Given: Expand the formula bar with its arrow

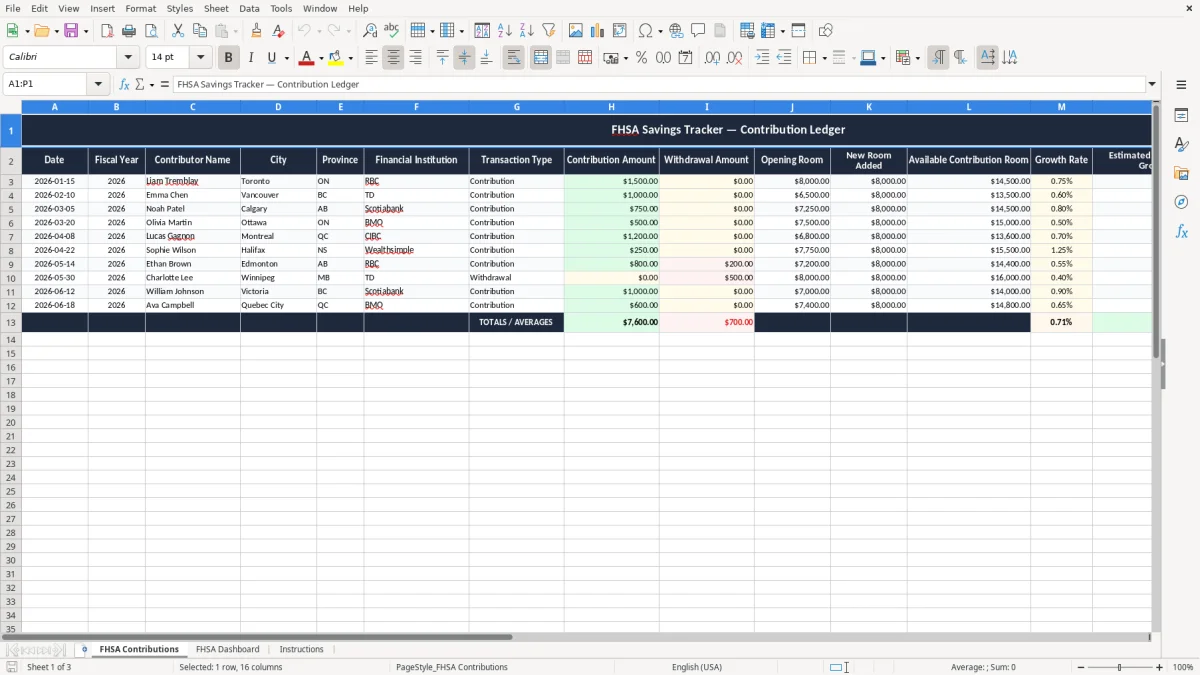Looking at the screenshot, I should point(1152,84).
